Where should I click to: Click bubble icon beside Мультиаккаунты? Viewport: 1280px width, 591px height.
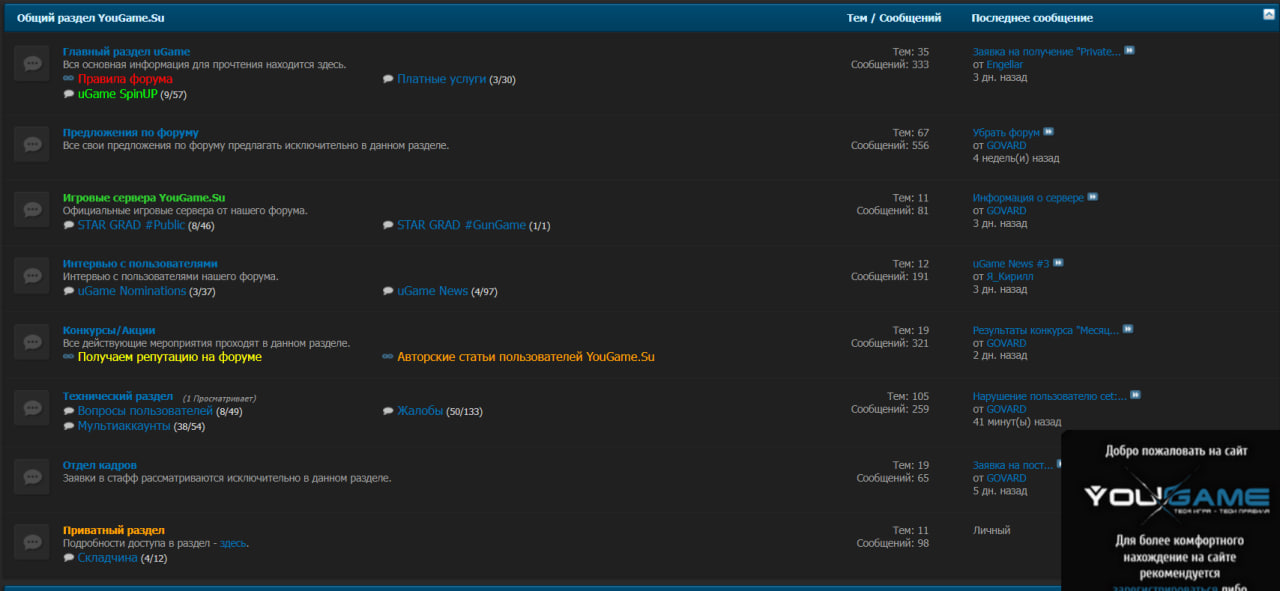pos(69,426)
